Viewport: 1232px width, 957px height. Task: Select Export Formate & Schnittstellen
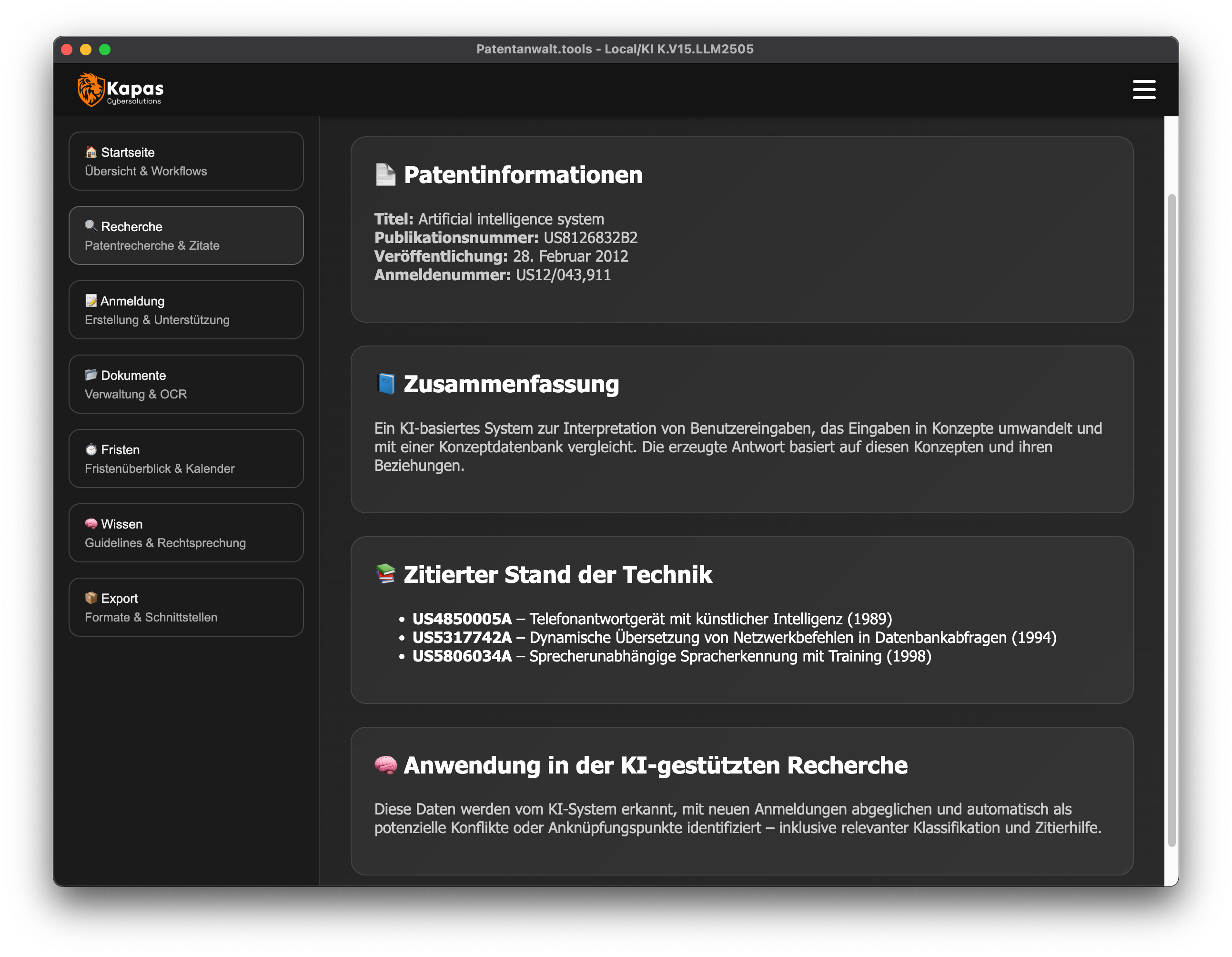(186, 607)
